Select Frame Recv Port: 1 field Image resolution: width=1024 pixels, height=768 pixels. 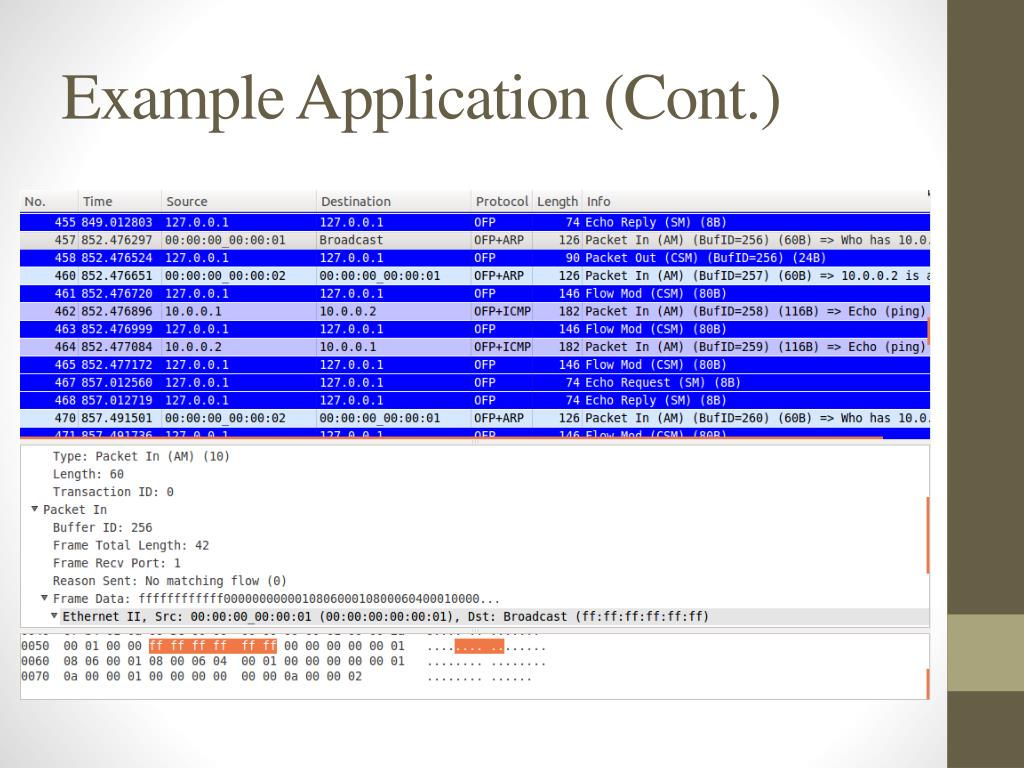[116, 562]
